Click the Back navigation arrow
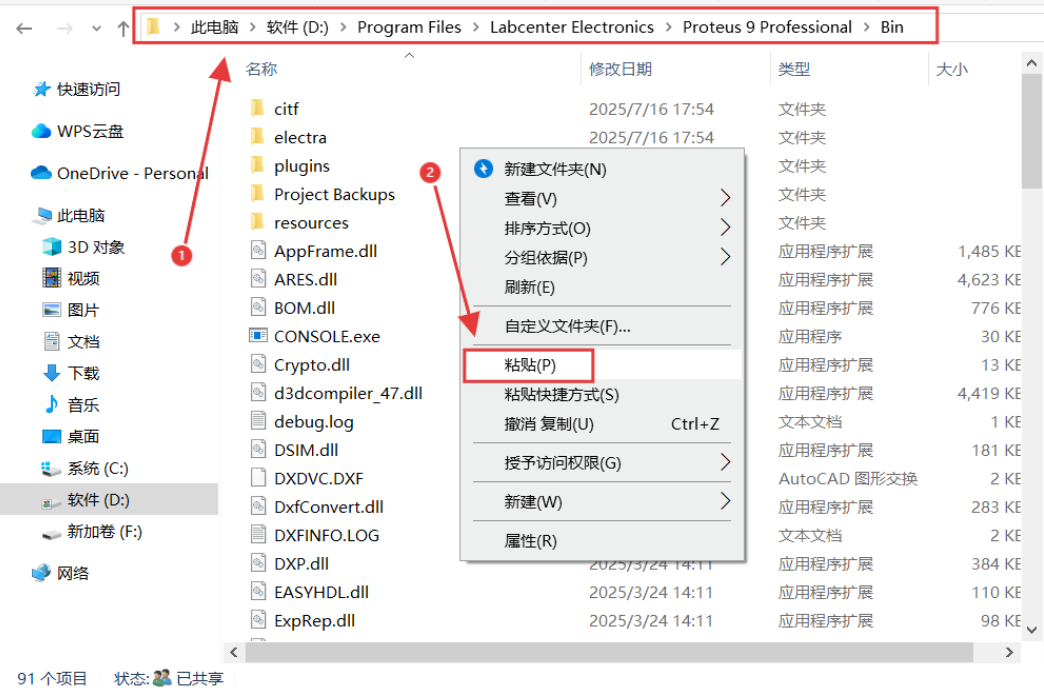 coord(24,28)
